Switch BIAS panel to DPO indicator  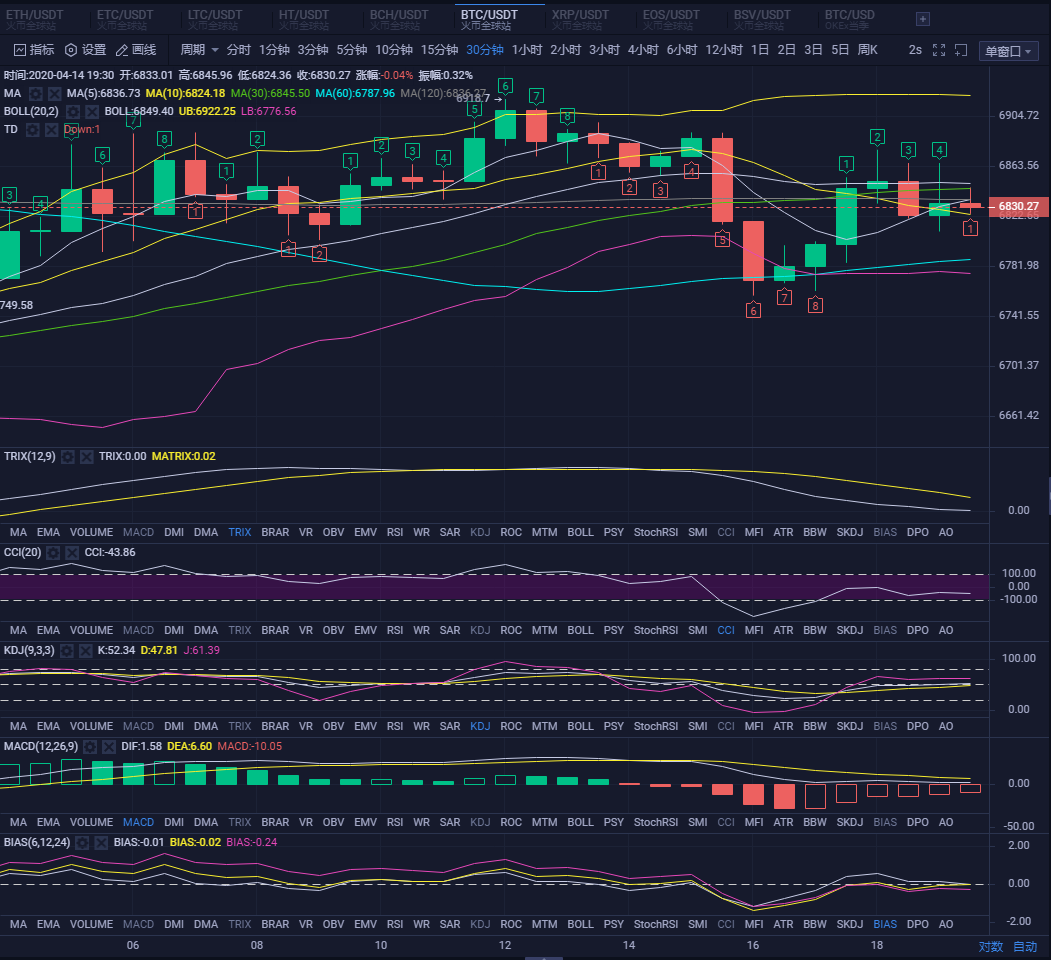(x=918, y=924)
